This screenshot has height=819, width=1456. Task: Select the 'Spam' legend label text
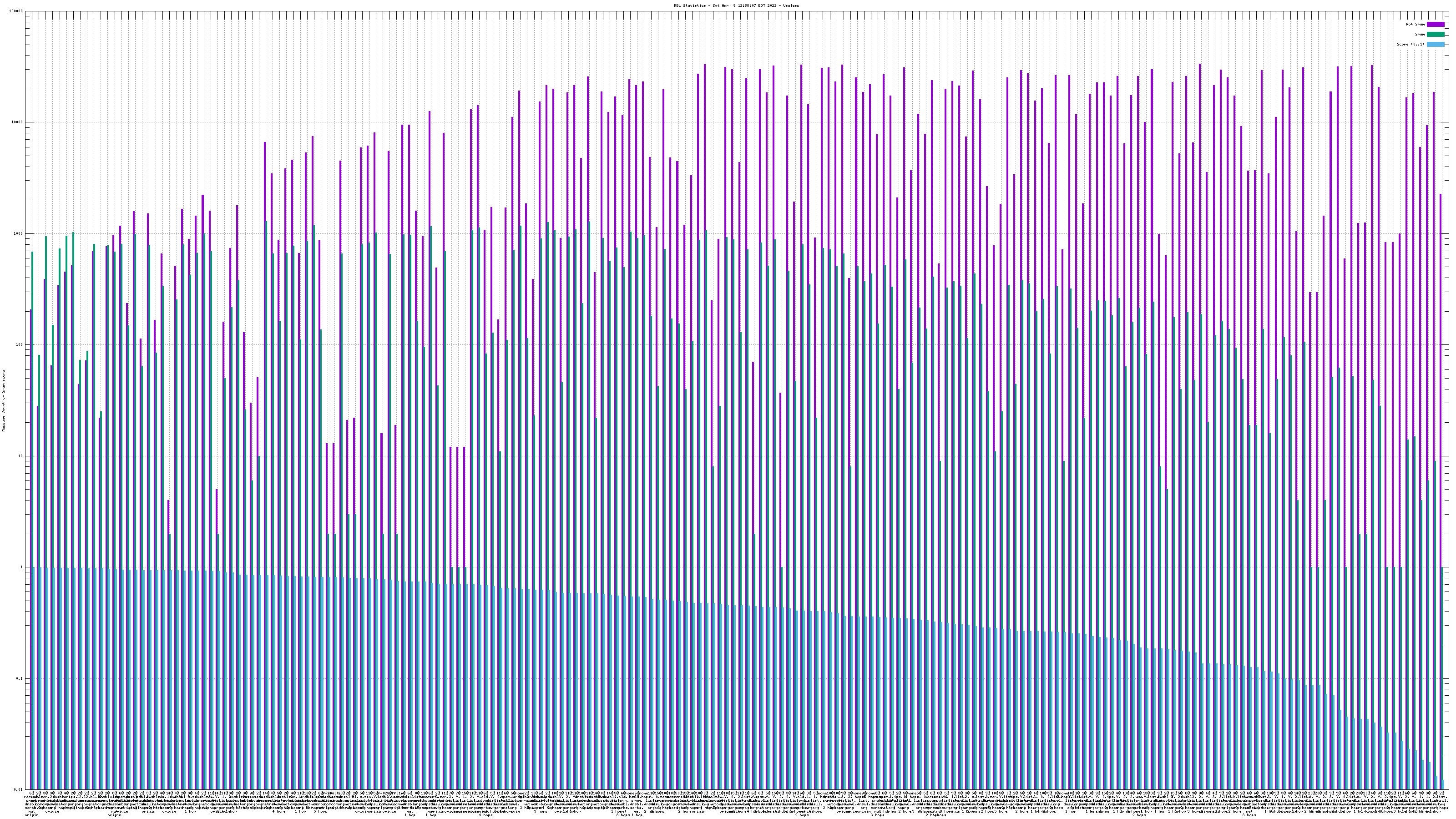(x=1420, y=35)
